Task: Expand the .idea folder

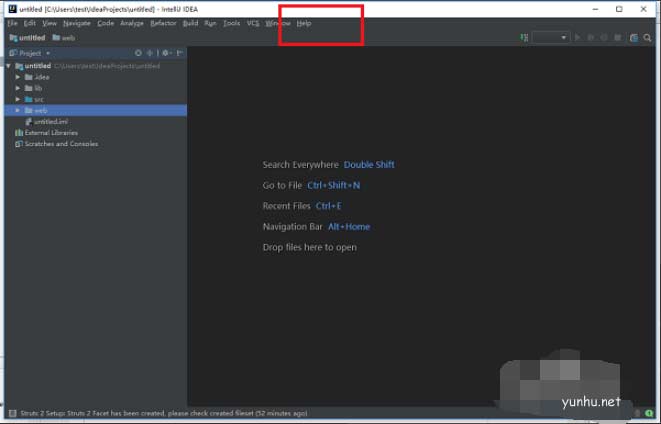Action: 18,77
